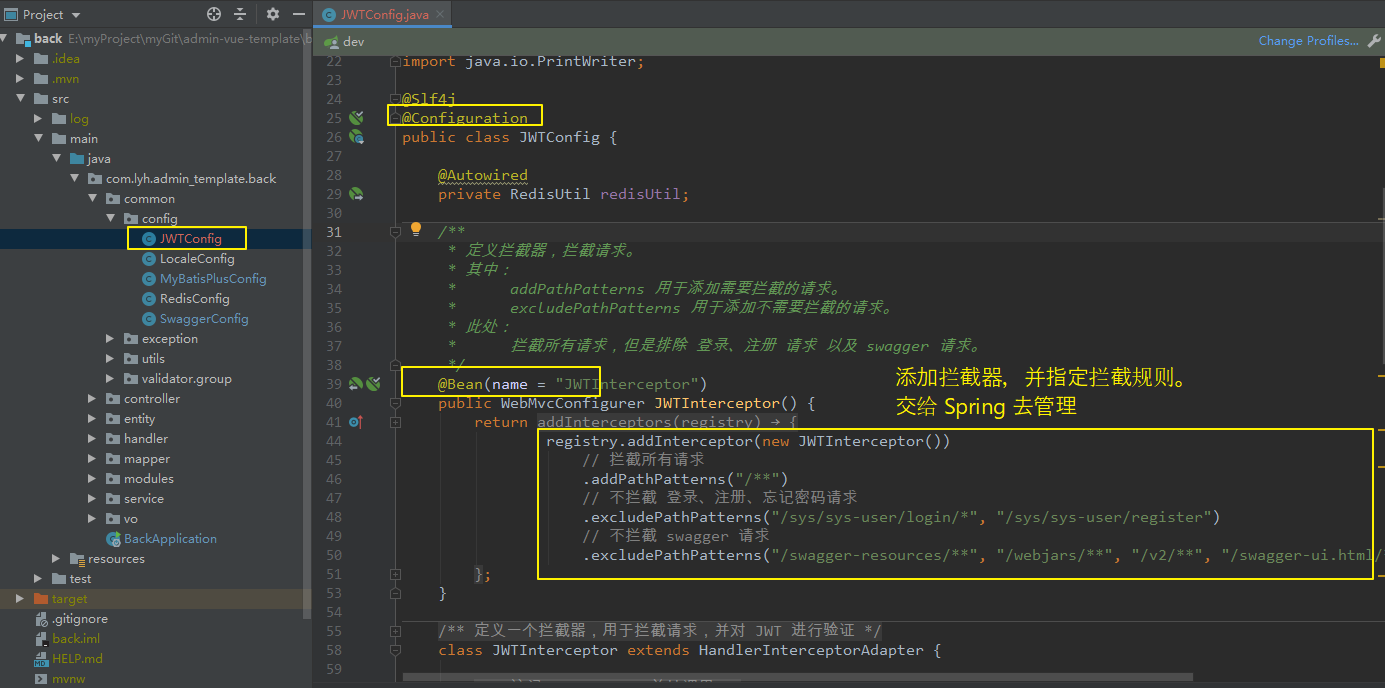Collapse the src folder arrow
1385x688 pixels.
coord(20,99)
